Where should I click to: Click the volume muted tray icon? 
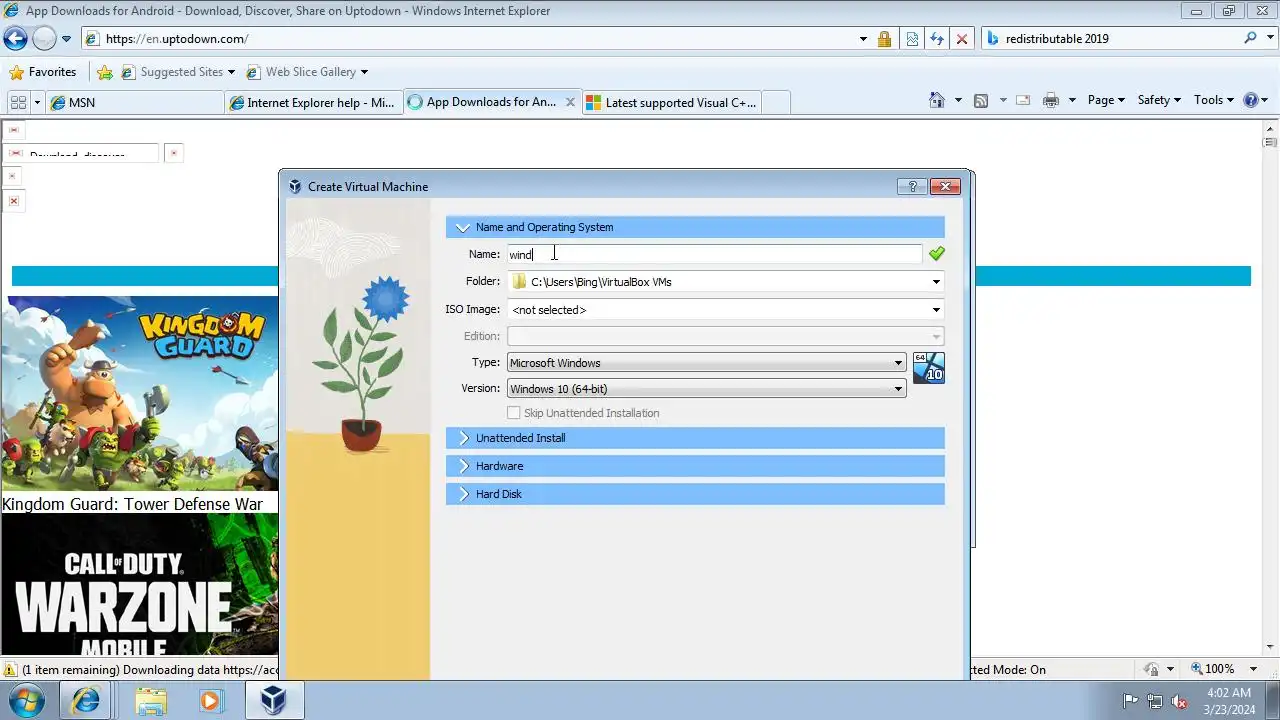click(1179, 701)
